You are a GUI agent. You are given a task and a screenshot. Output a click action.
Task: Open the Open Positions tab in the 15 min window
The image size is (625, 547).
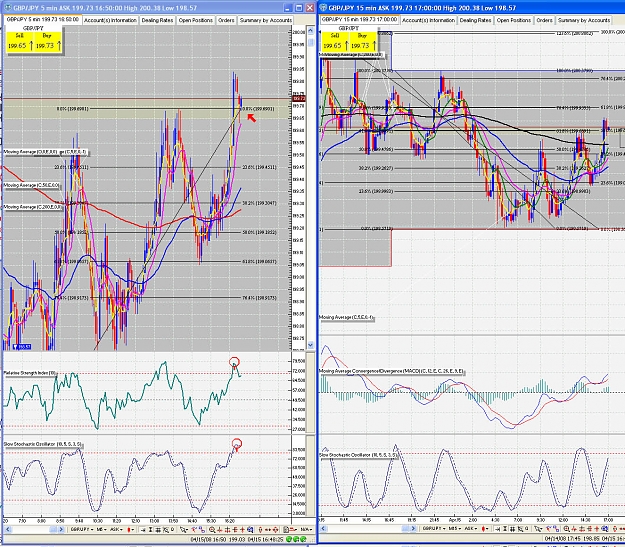pos(513,20)
